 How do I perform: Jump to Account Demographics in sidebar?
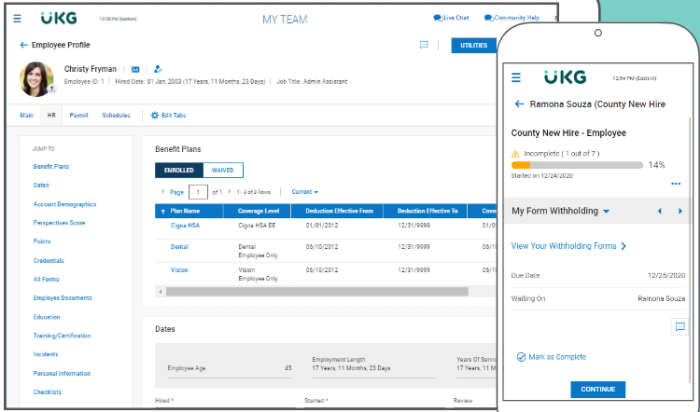pos(65,204)
